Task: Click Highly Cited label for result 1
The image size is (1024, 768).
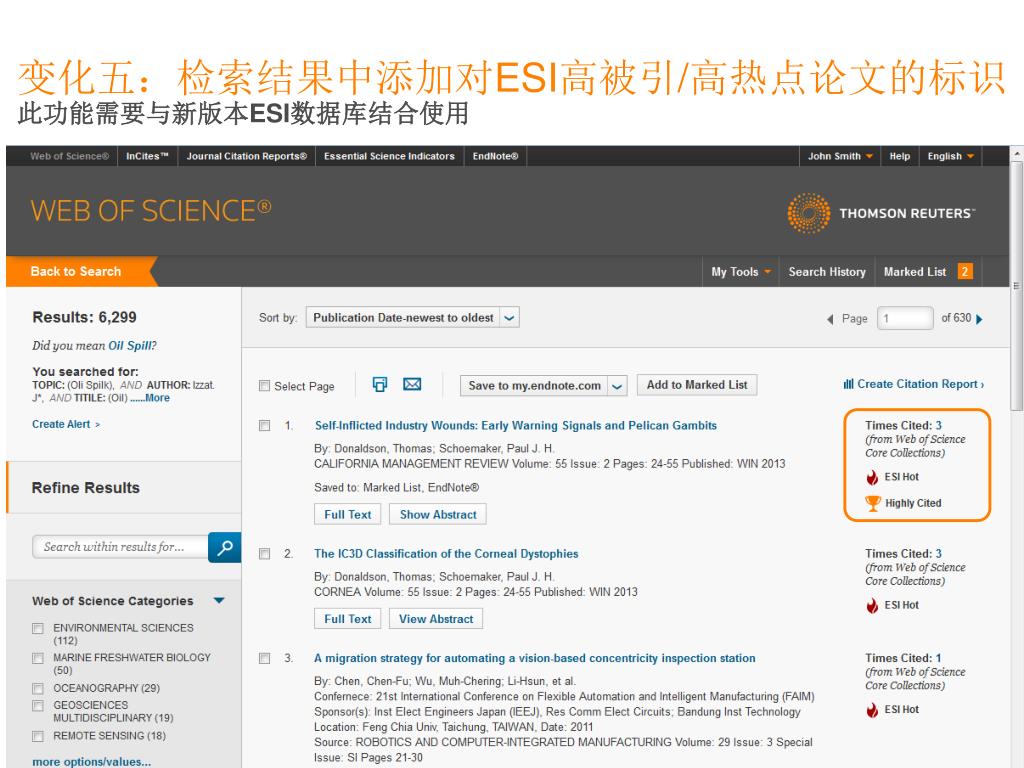Action: point(913,504)
